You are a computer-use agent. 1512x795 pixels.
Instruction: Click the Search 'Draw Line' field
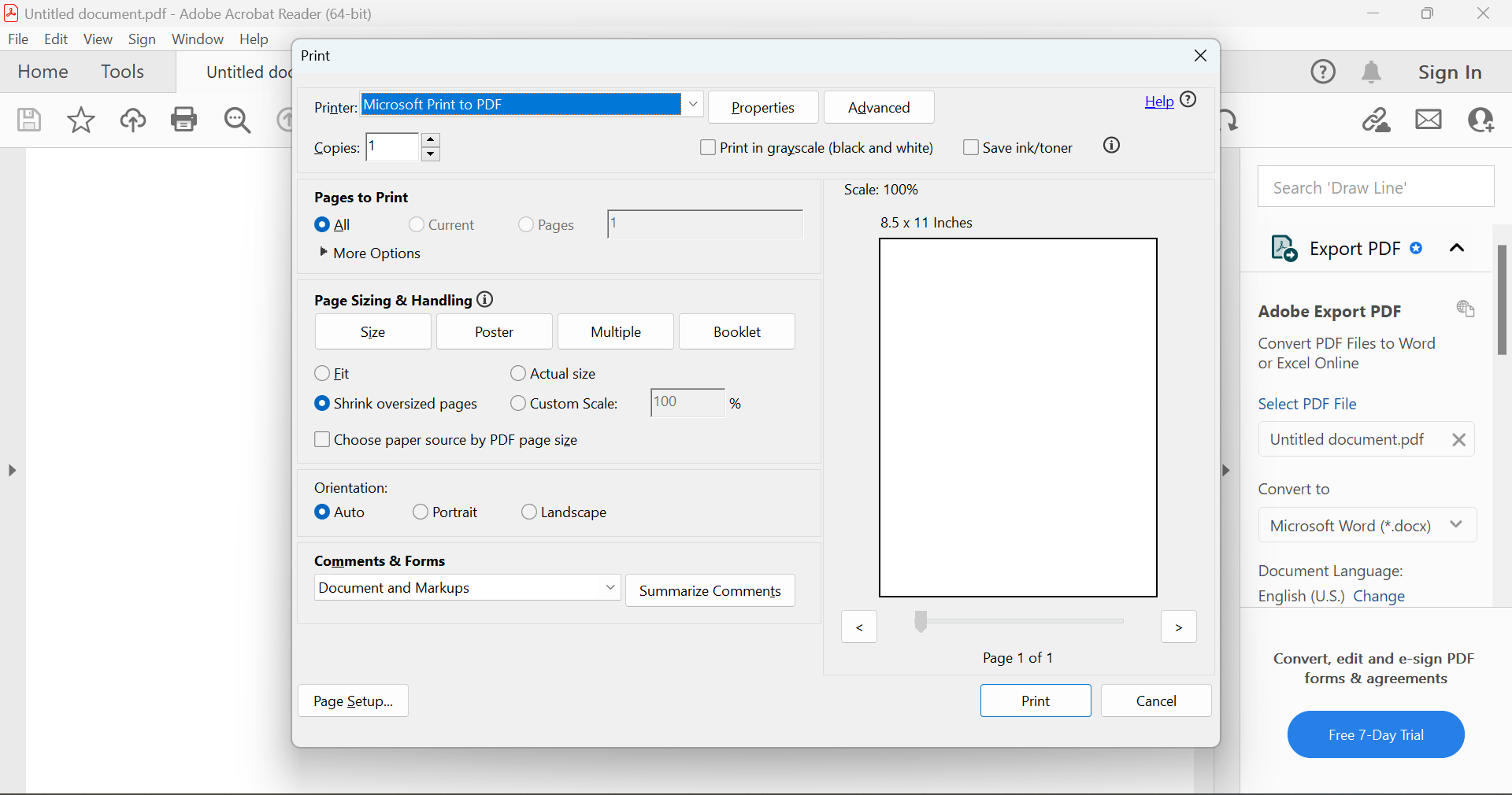point(1376,187)
